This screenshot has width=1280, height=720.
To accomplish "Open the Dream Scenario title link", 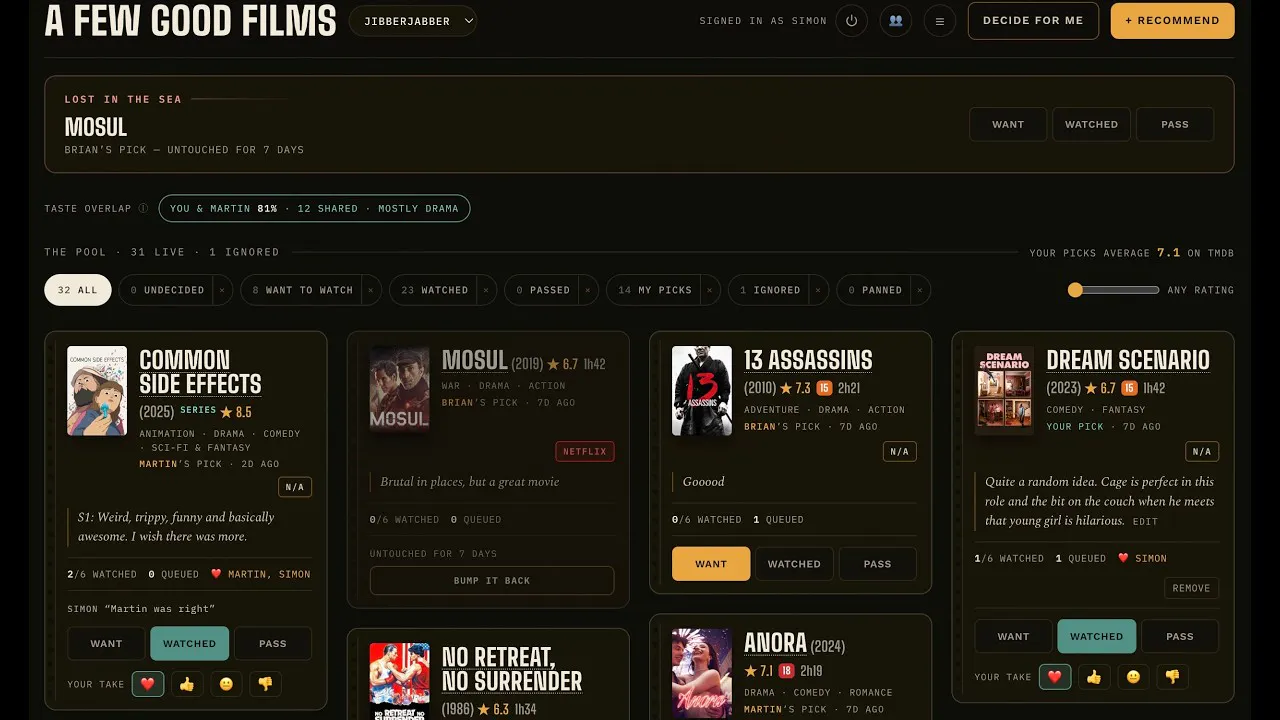I will click(1128, 360).
